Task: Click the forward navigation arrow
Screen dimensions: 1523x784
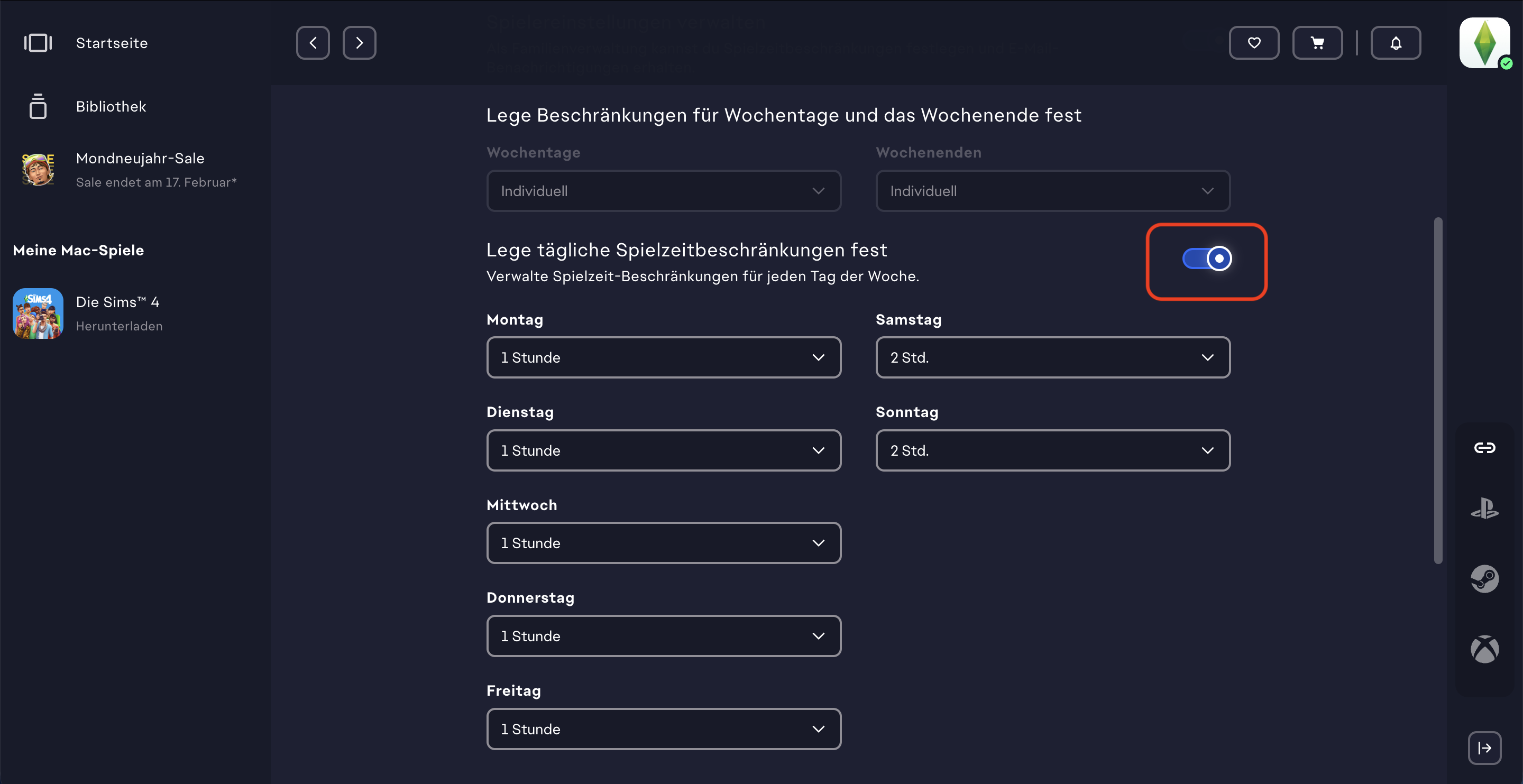Action: click(x=359, y=43)
